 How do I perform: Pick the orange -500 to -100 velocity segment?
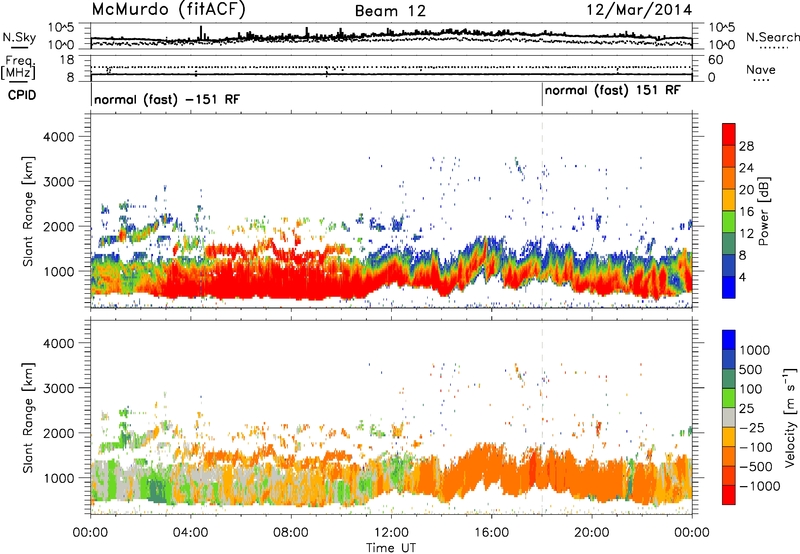(x=729, y=457)
